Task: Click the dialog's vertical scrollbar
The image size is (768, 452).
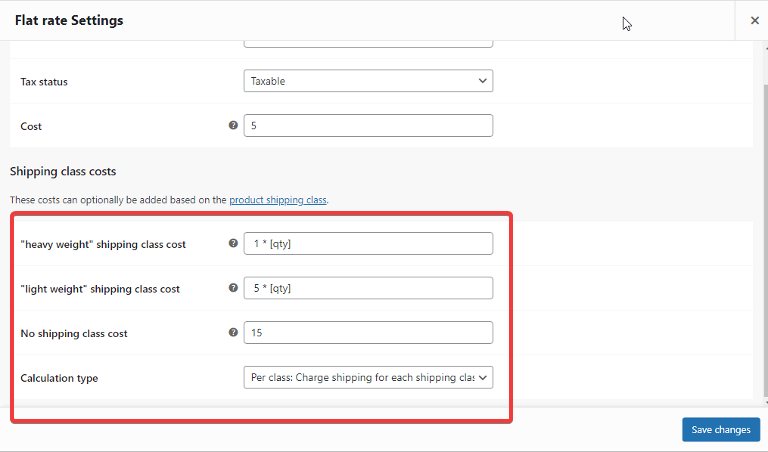Action: tap(766, 240)
